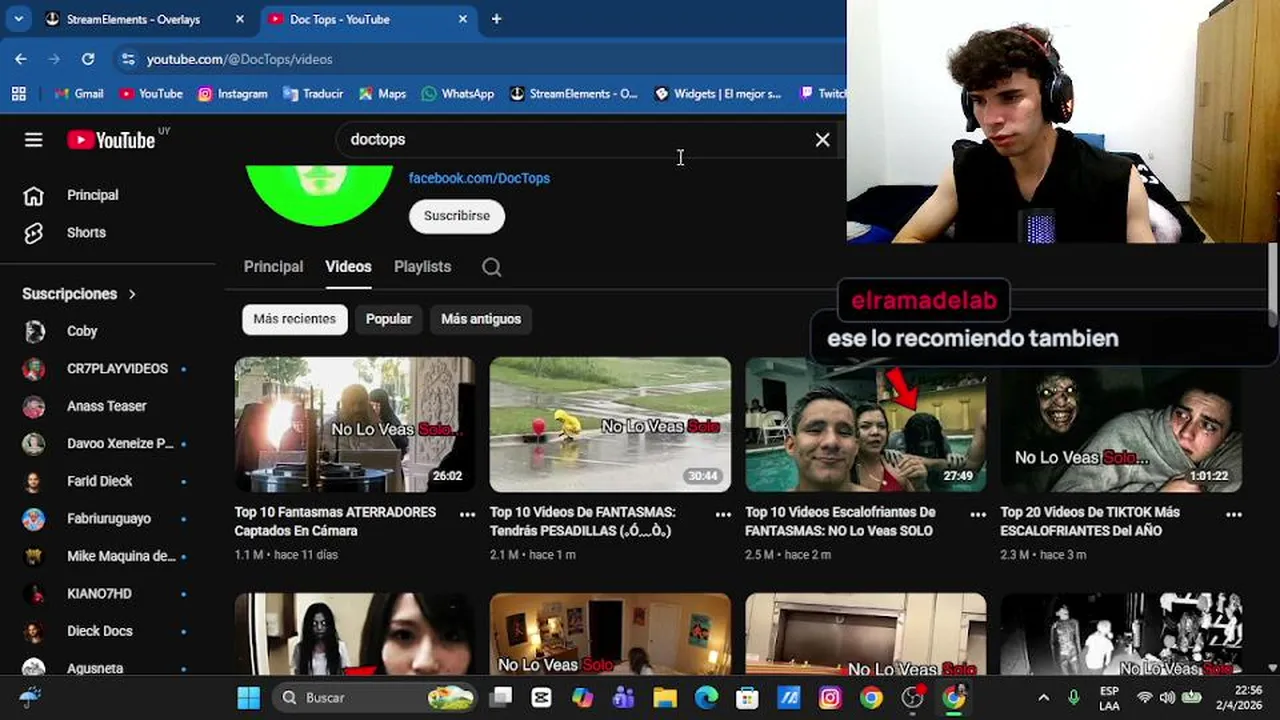The image size is (1280, 720).
Task: Open options for NO Lo Veas SOLO video
Action: (978, 514)
